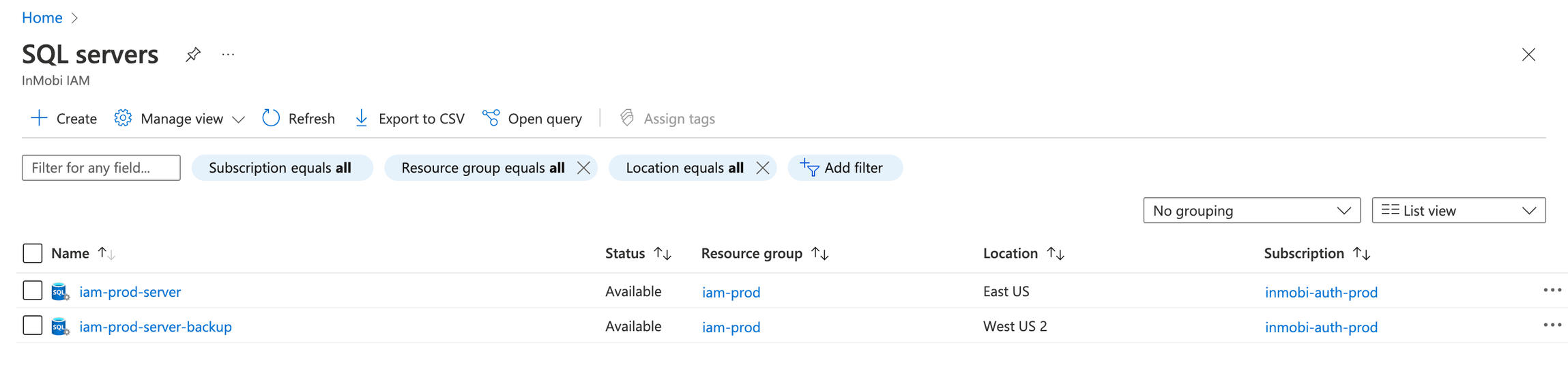Click Assign tags
Viewport: 1568px width, 378px height.
pos(667,119)
